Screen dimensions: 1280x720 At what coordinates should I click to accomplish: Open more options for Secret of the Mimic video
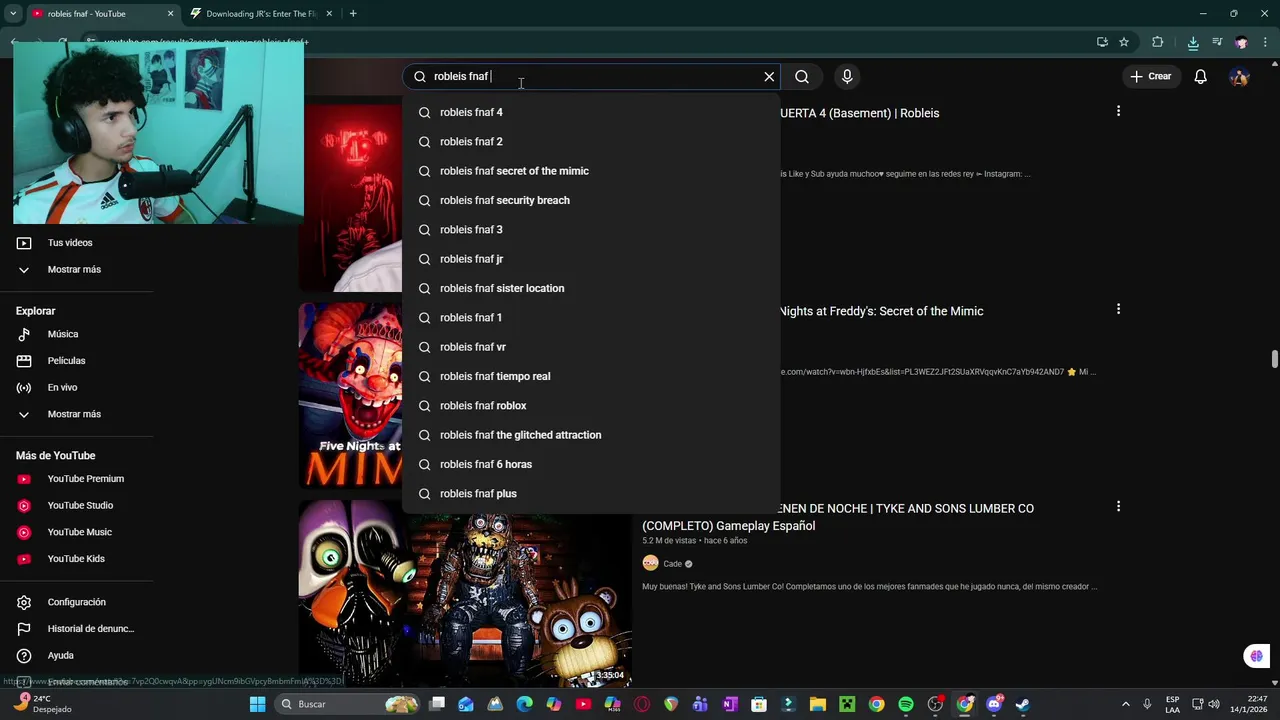1118,309
